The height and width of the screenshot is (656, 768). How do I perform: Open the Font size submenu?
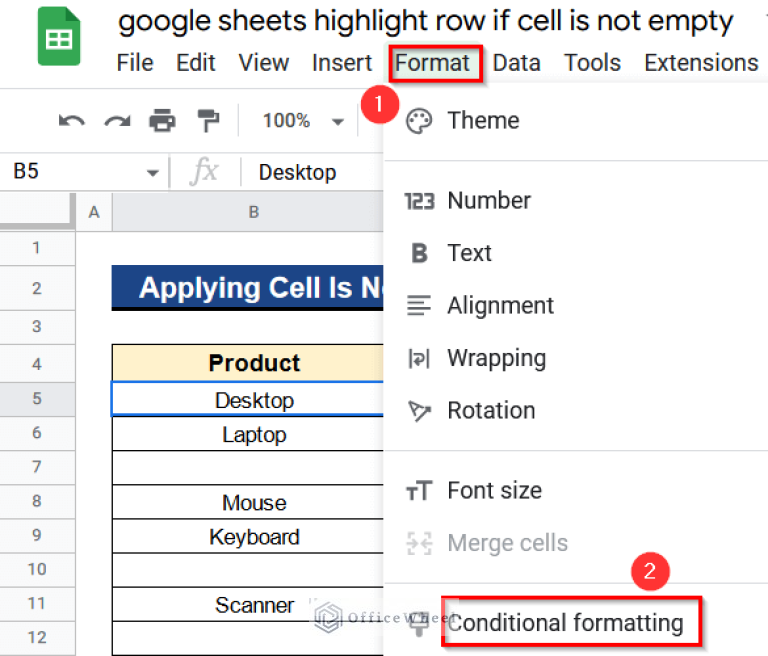pos(494,491)
